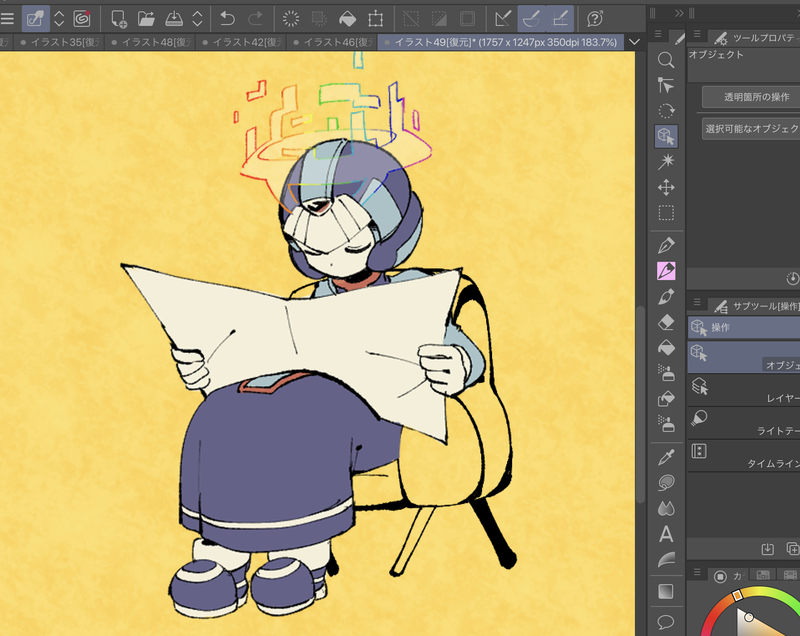The width and height of the screenshot is (800, 636).
Task: Open the Clip Studio launcher icon
Action: coord(35,19)
